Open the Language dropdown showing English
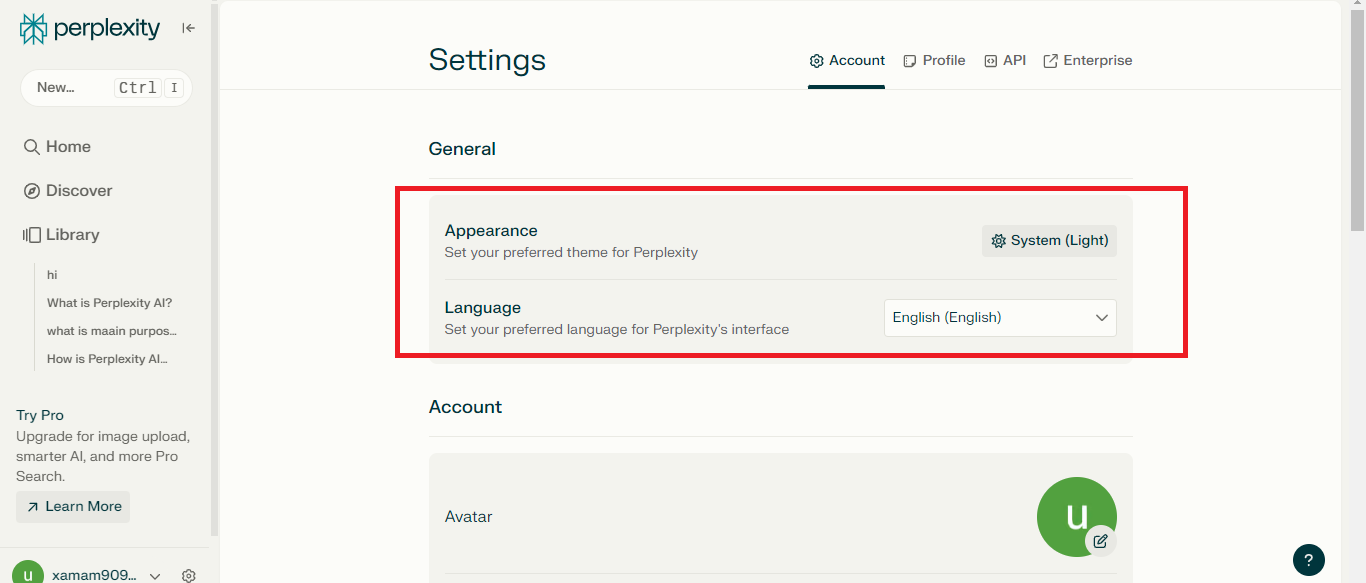The height and width of the screenshot is (583, 1366). tap(999, 317)
